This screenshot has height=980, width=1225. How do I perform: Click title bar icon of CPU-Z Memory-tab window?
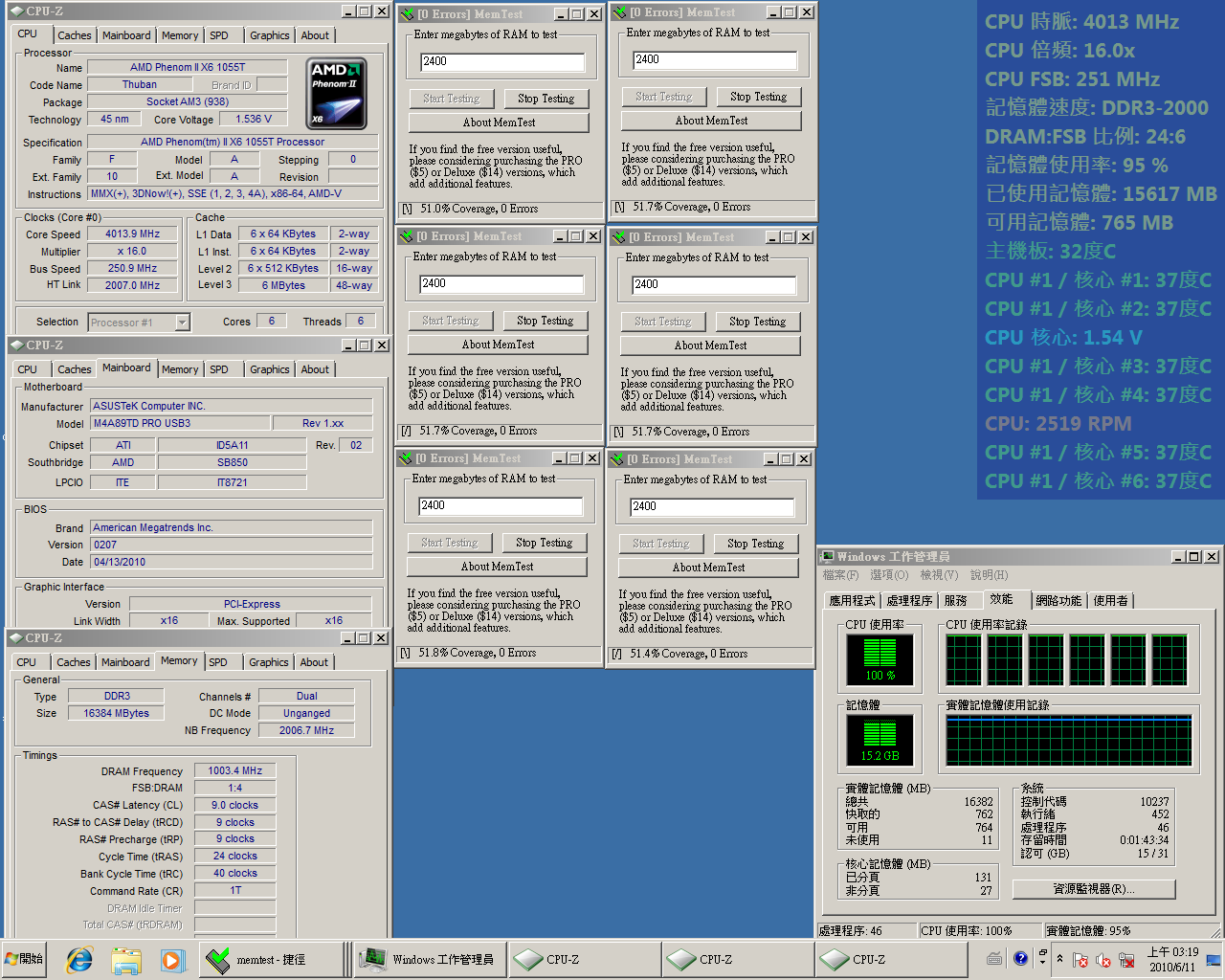pos(16,638)
